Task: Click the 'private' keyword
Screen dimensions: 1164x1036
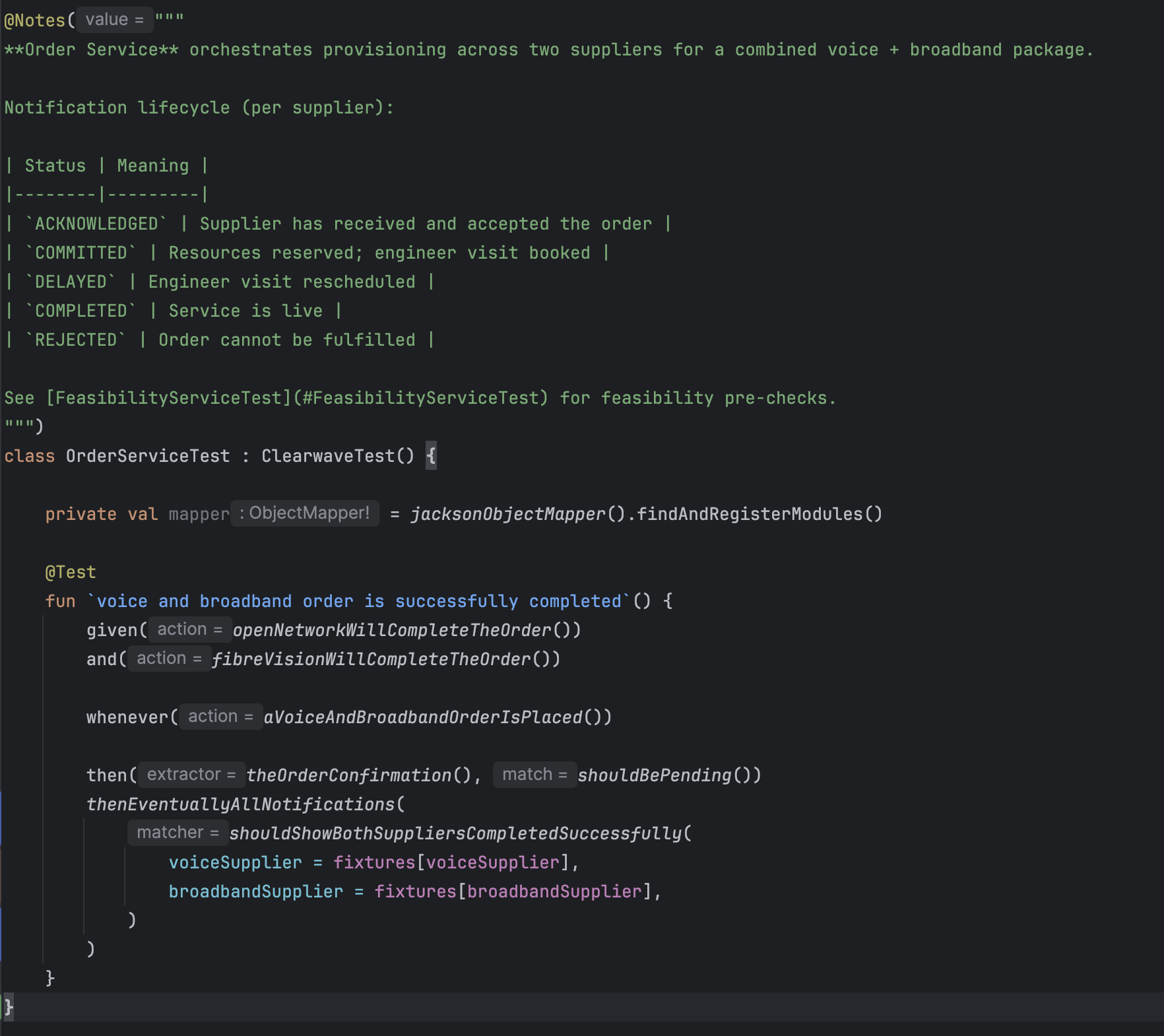Action: pyautogui.click(x=81, y=514)
